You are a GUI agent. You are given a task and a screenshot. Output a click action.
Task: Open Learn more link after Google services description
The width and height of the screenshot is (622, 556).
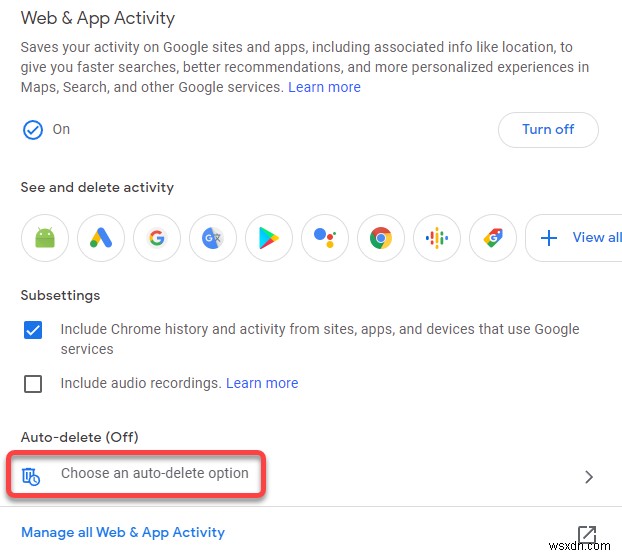click(324, 87)
